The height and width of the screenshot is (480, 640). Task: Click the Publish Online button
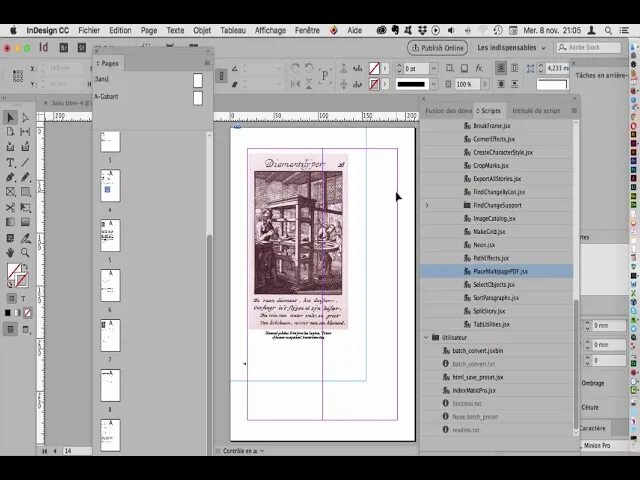tap(438, 48)
